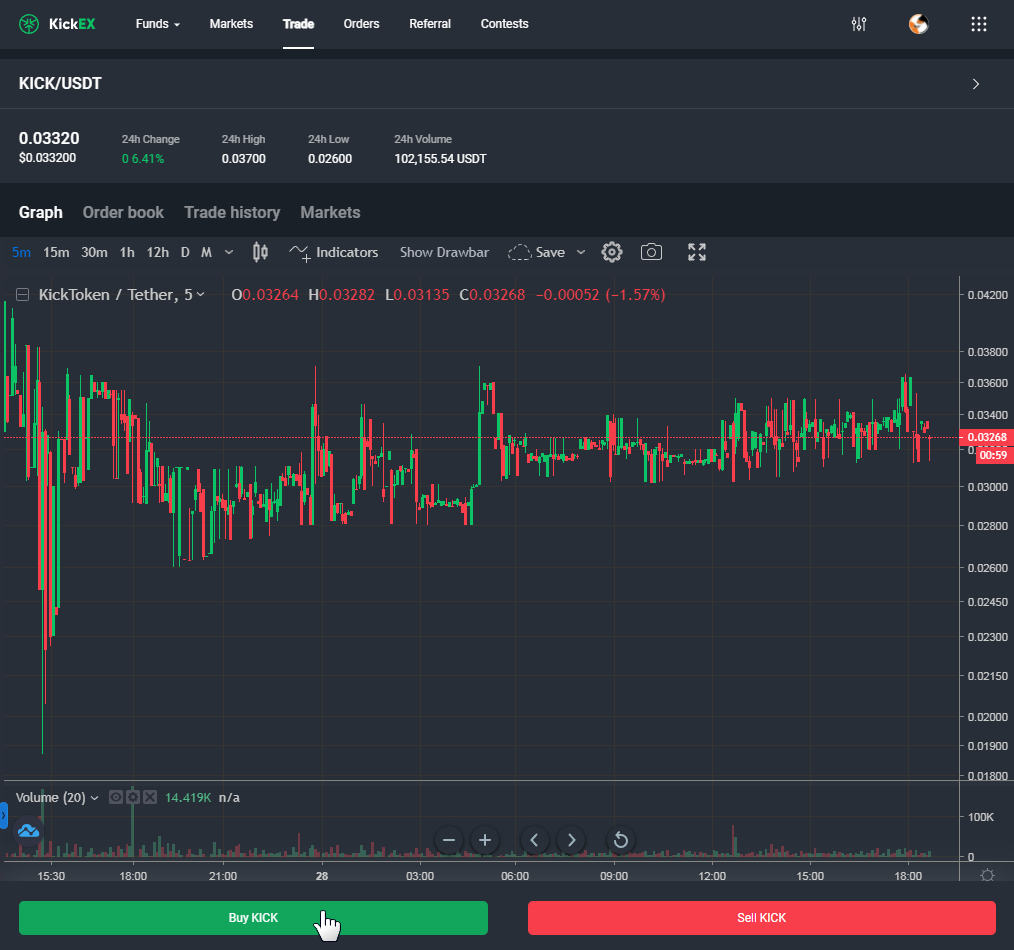Toggle visibility of the Volume indicator

point(116,797)
